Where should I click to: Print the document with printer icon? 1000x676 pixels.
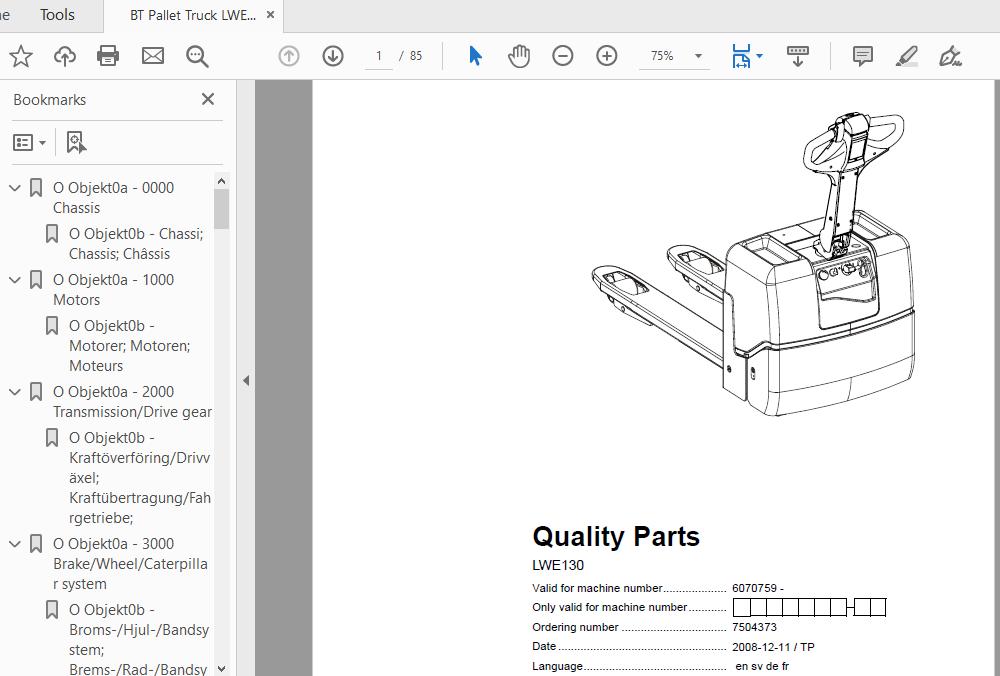(109, 56)
